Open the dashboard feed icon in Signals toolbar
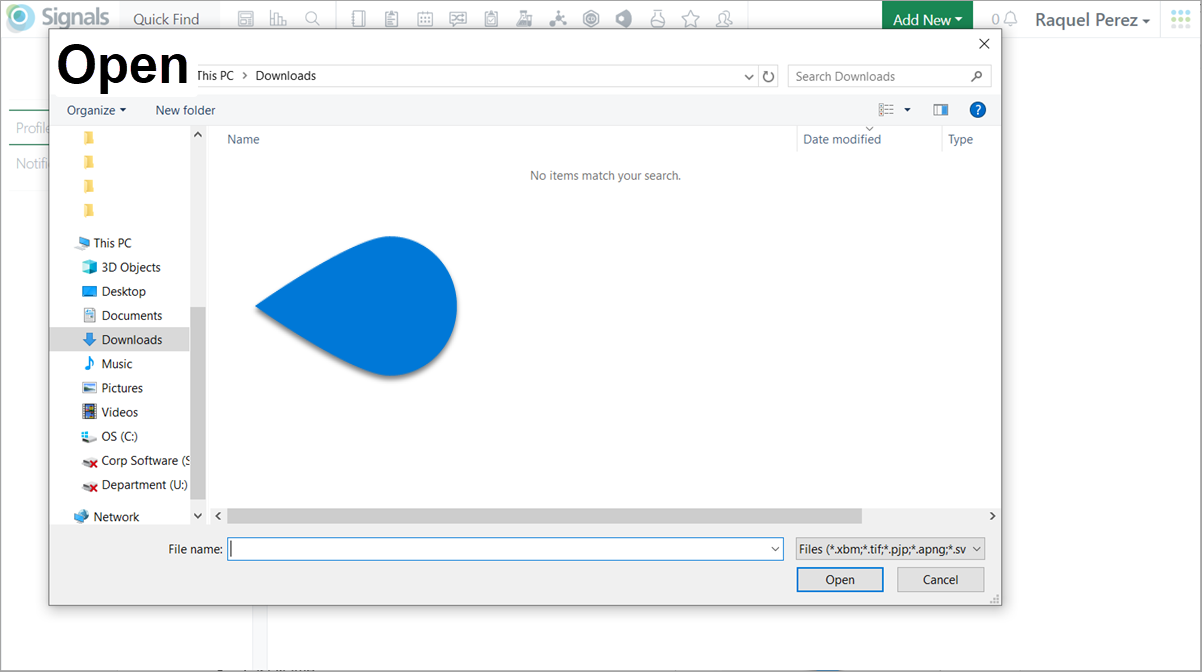 [246, 19]
